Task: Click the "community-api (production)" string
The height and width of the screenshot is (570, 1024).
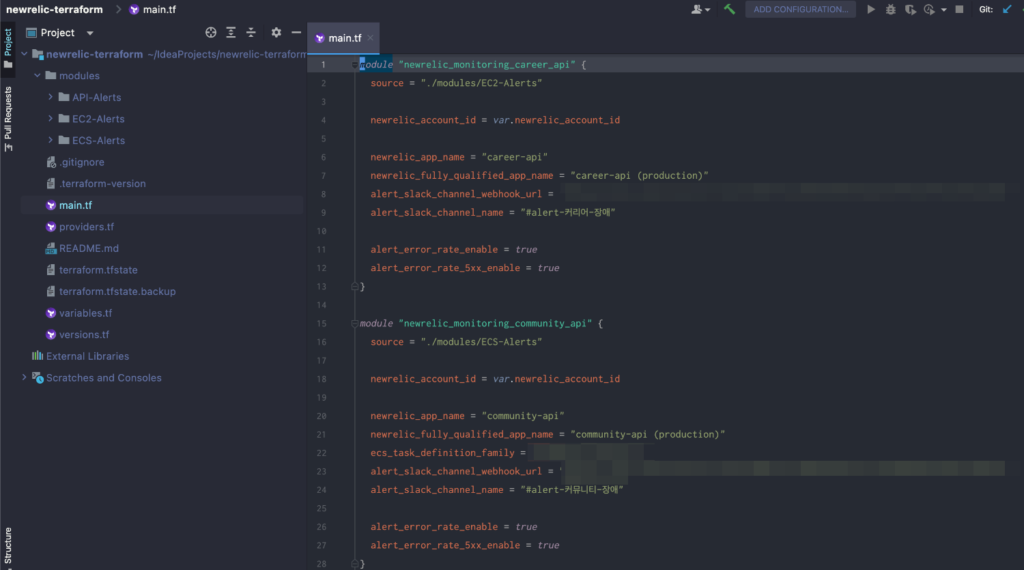Action: 648,434
